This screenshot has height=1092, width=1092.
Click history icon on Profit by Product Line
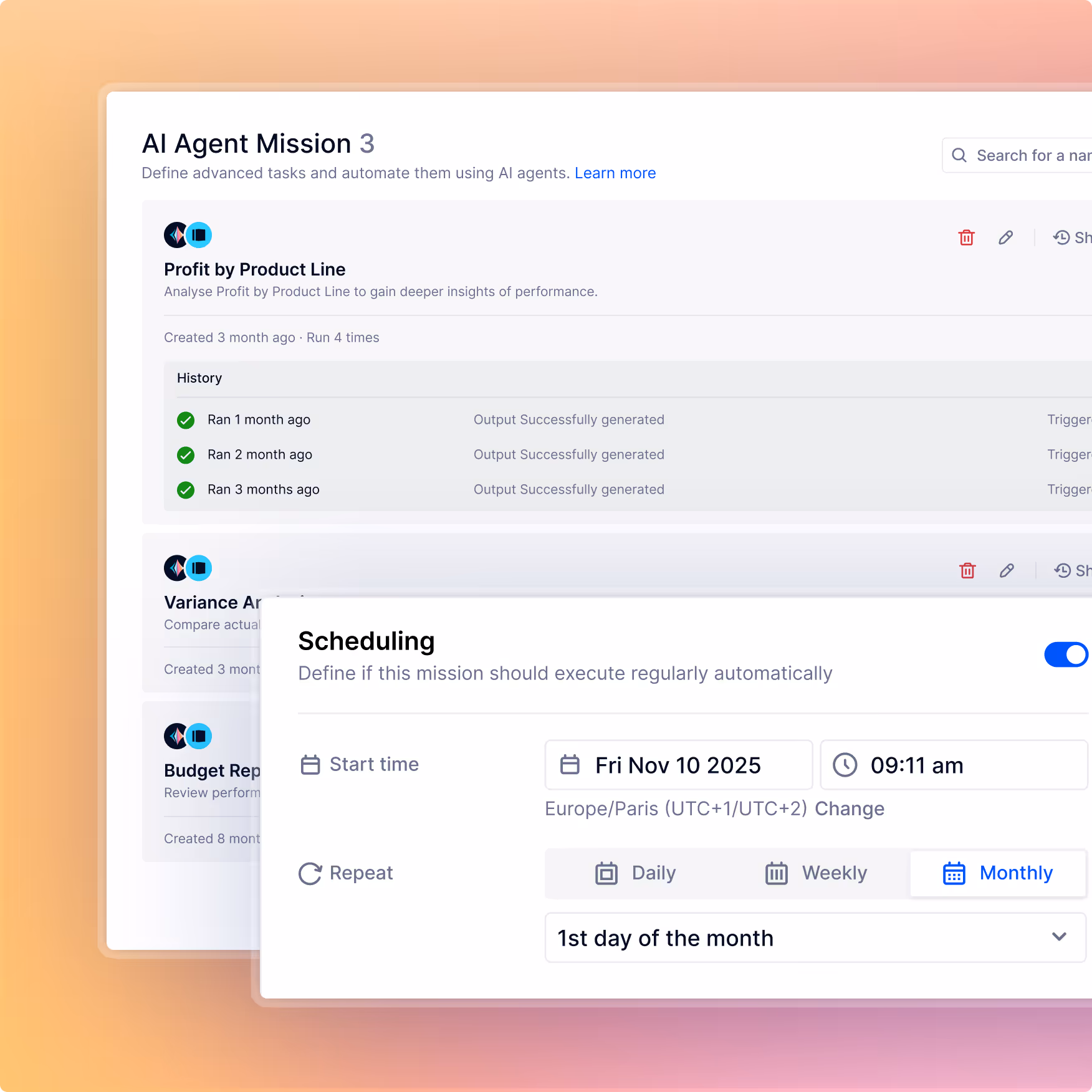point(1061,237)
